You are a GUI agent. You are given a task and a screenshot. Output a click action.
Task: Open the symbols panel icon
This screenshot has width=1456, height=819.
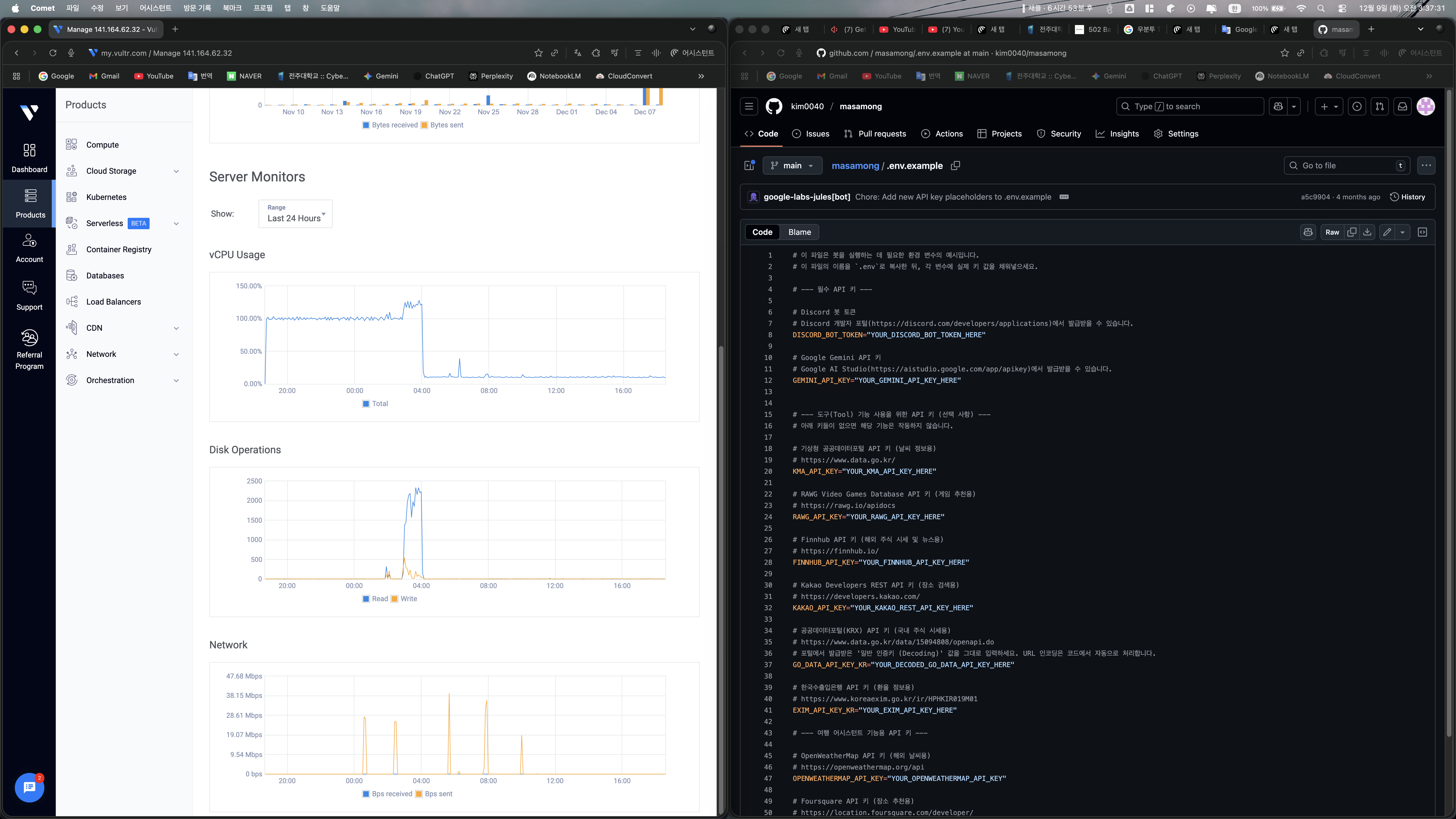tap(1422, 232)
